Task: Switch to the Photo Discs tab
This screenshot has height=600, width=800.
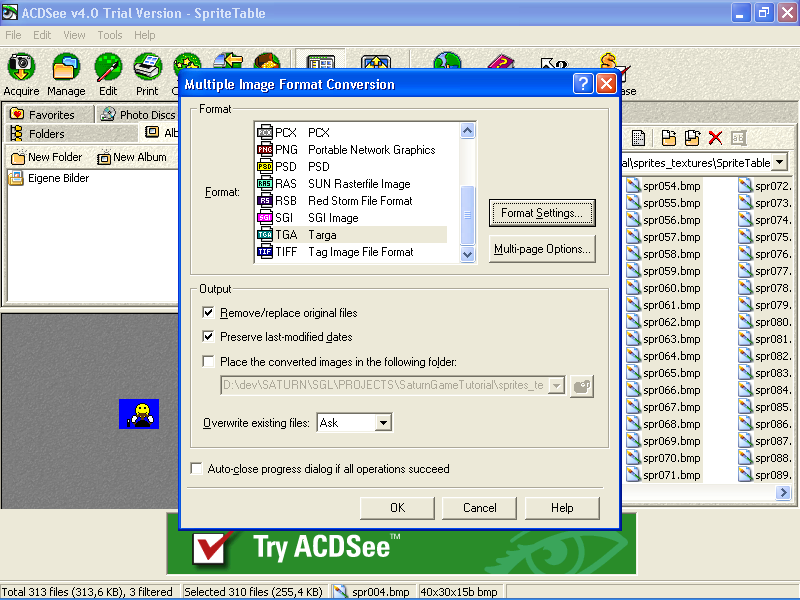Action: (139, 114)
